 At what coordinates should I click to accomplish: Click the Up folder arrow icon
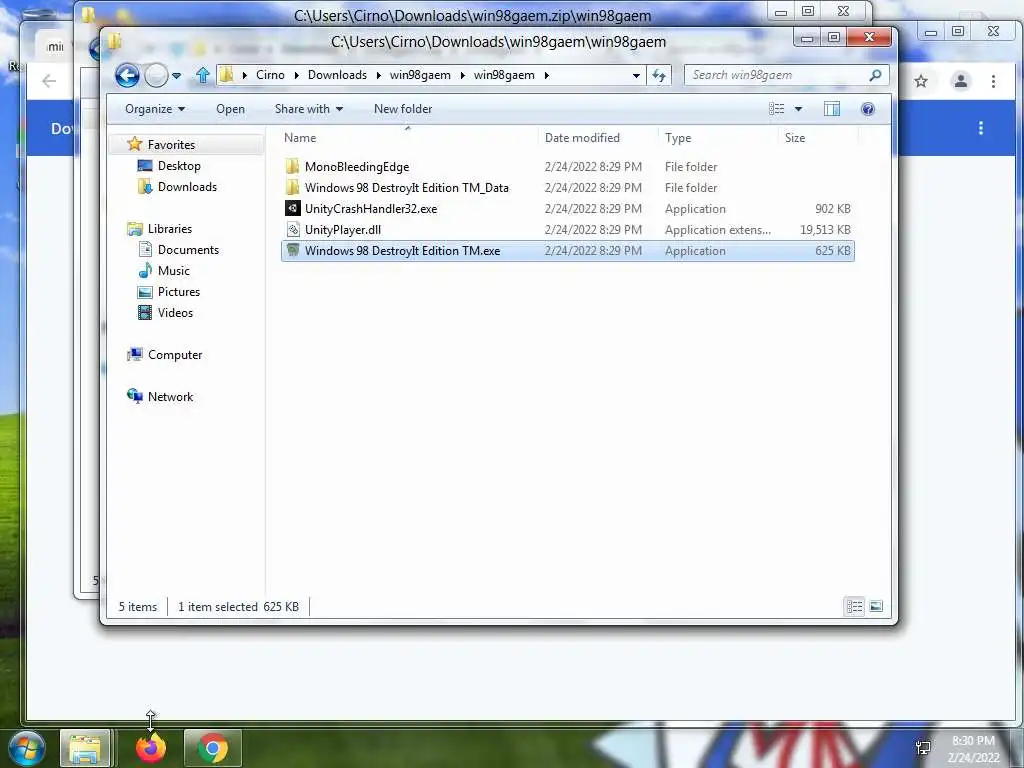click(x=202, y=75)
